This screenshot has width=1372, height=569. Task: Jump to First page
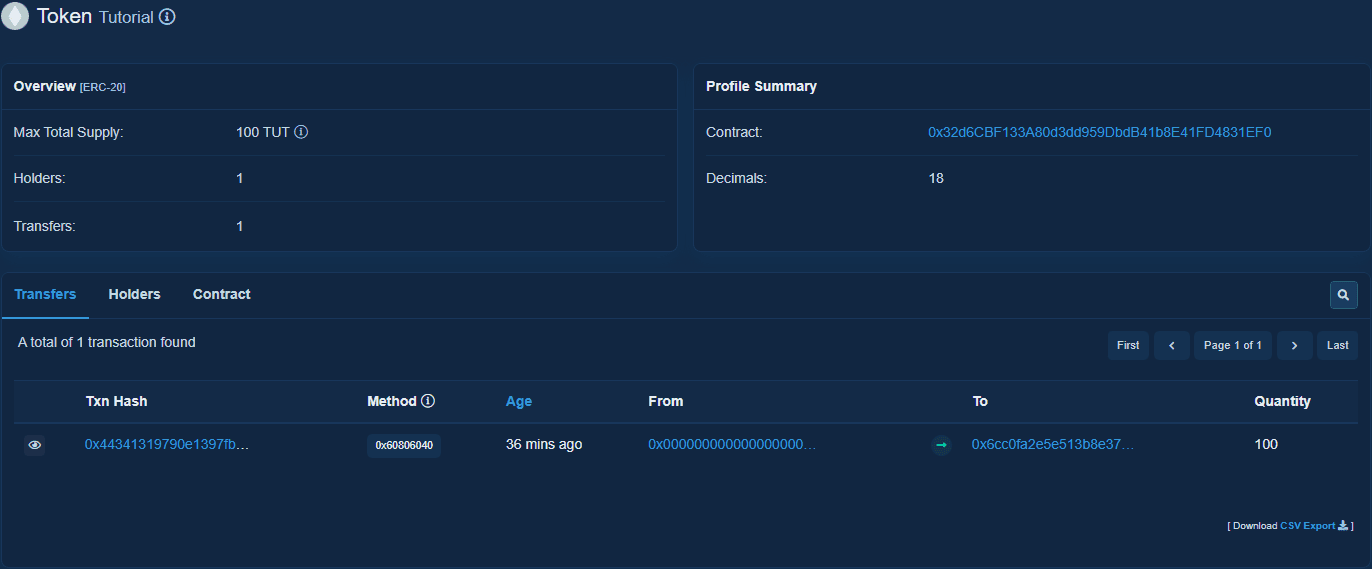[1128, 345]
